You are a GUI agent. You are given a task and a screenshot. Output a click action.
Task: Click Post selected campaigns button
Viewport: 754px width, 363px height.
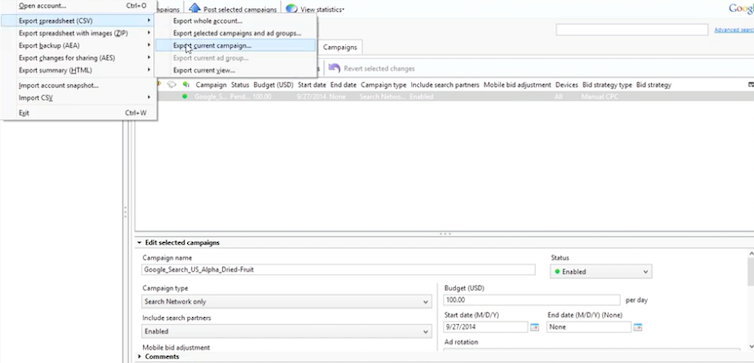pos(233,9)
